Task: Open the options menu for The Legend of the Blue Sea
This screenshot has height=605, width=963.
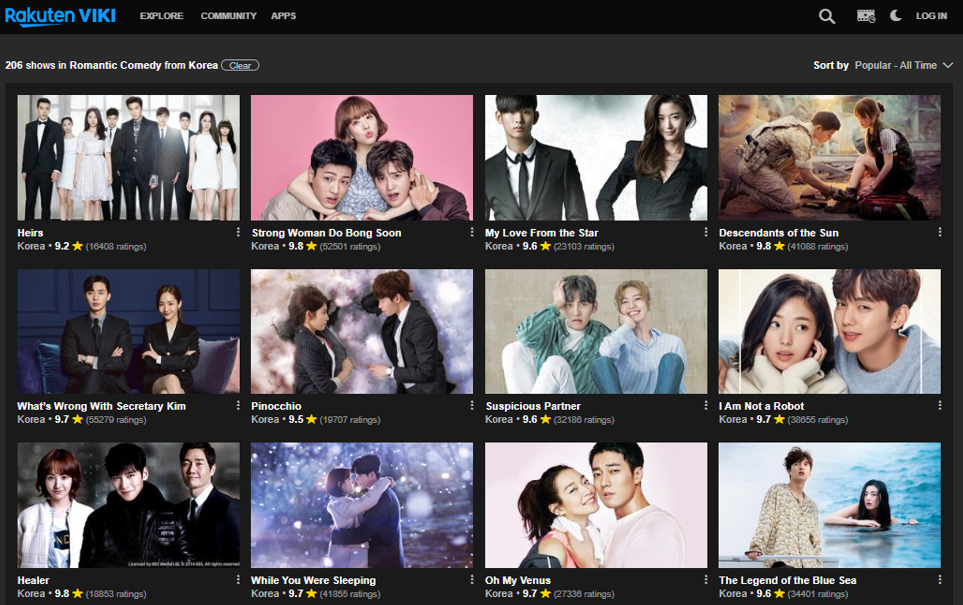Action: 939,579
